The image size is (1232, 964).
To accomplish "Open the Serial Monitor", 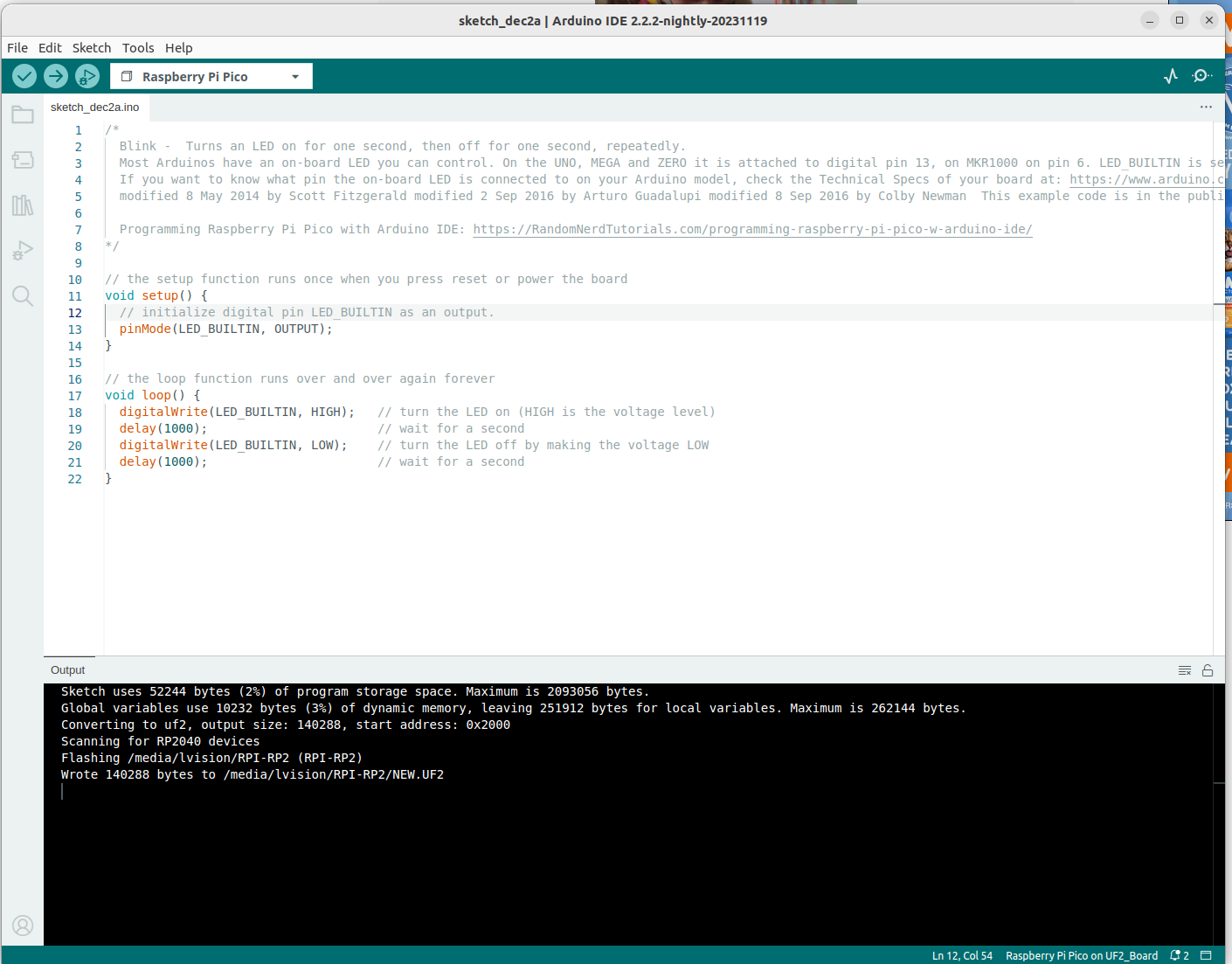I will (x=1202, y=76).
